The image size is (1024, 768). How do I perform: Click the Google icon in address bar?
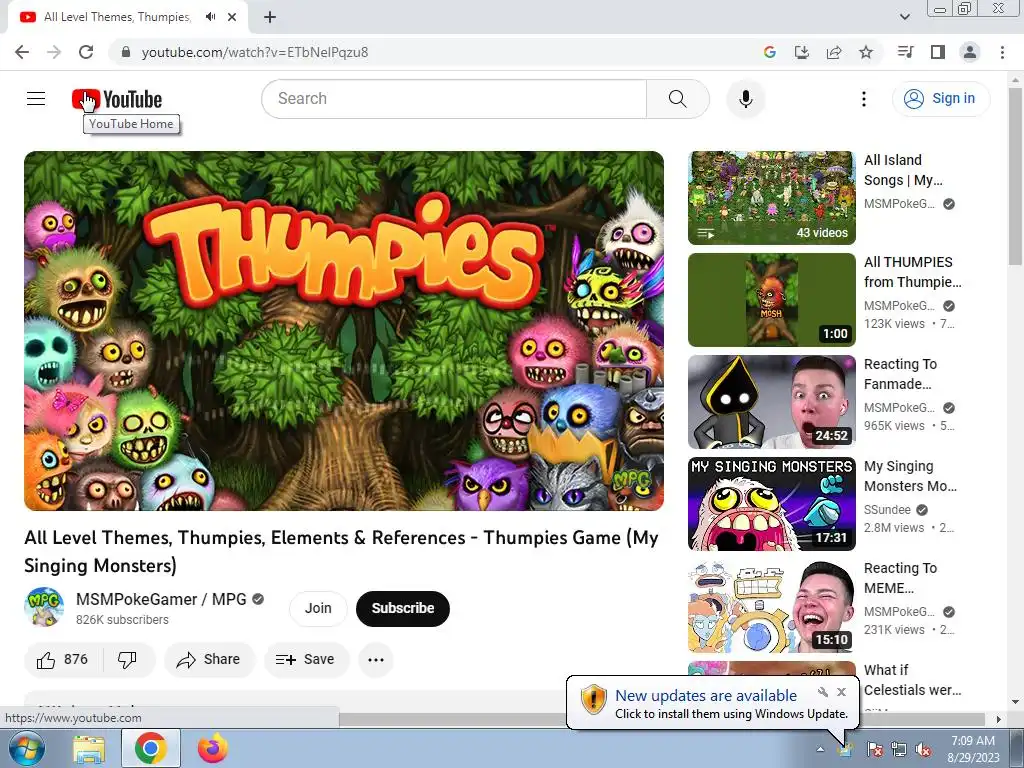click(769, 52)
